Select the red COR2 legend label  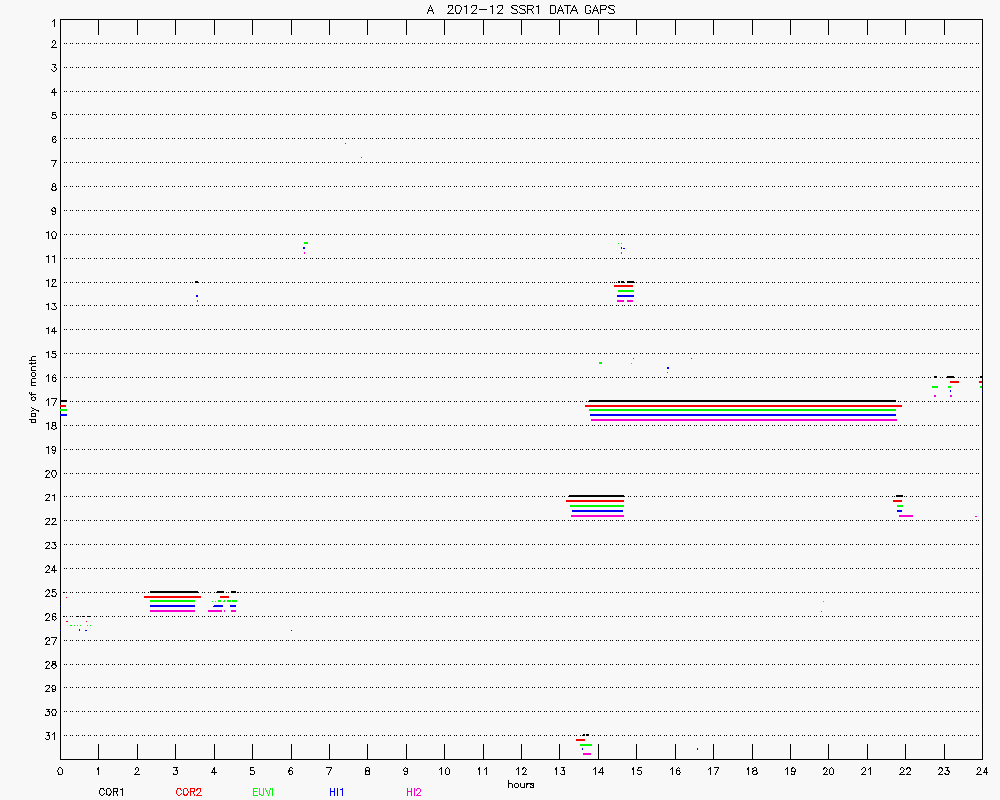(x=188, y=792)
